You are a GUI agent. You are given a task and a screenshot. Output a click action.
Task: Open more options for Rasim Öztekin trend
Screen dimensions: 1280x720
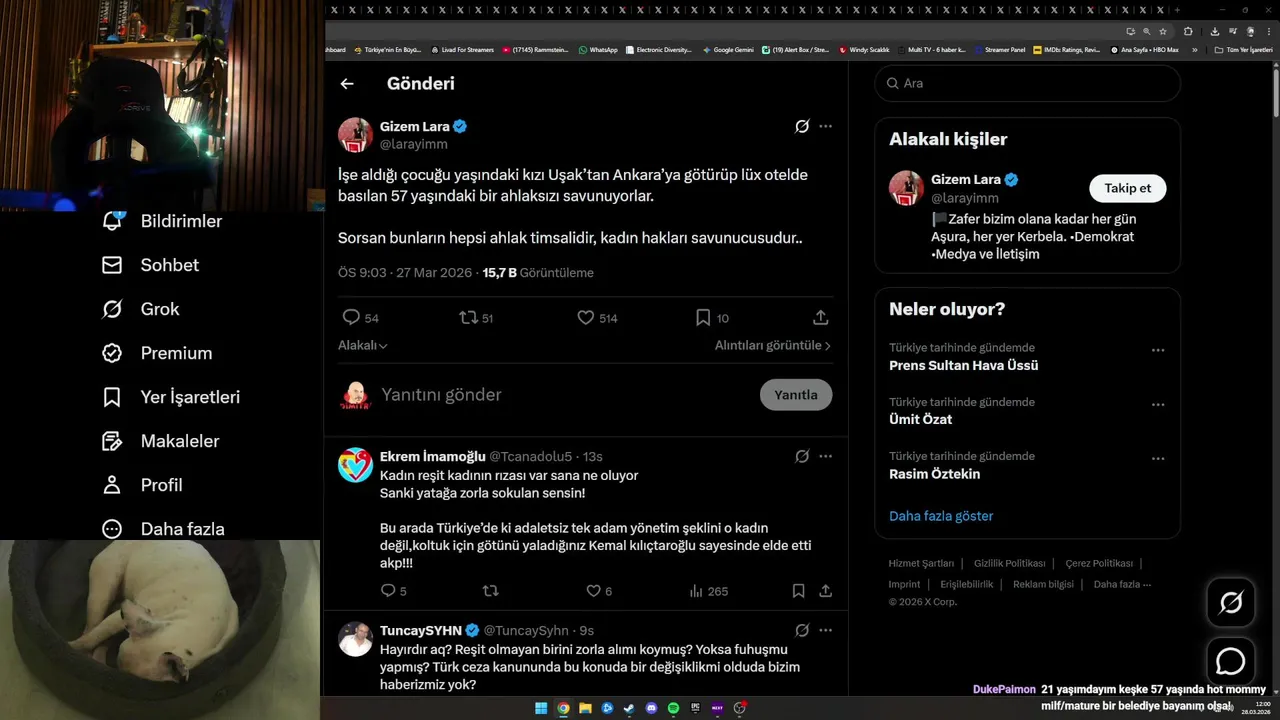click(x=1158, y=459)
